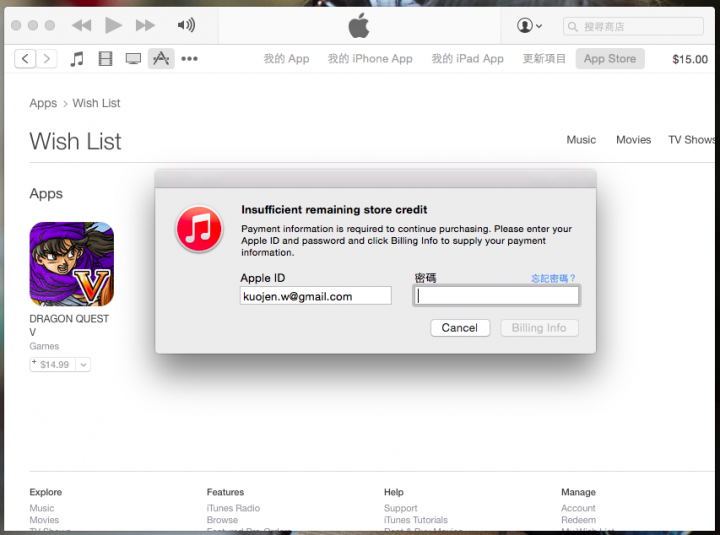Open the 我的 iPad App tab
720x535 pixels.
coord(467,59)
